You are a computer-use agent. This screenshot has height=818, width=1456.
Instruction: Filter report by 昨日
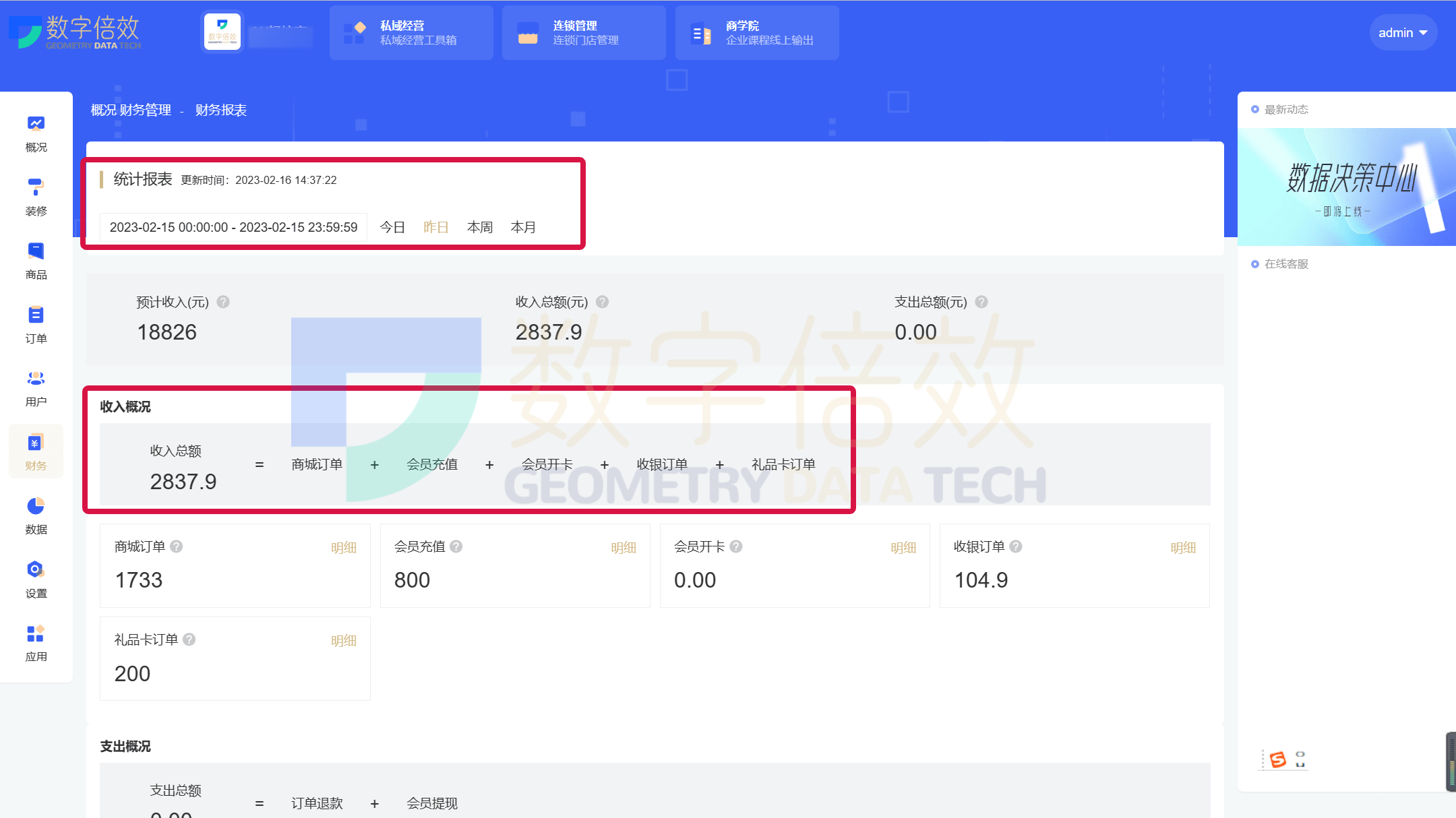coord(436,227)
